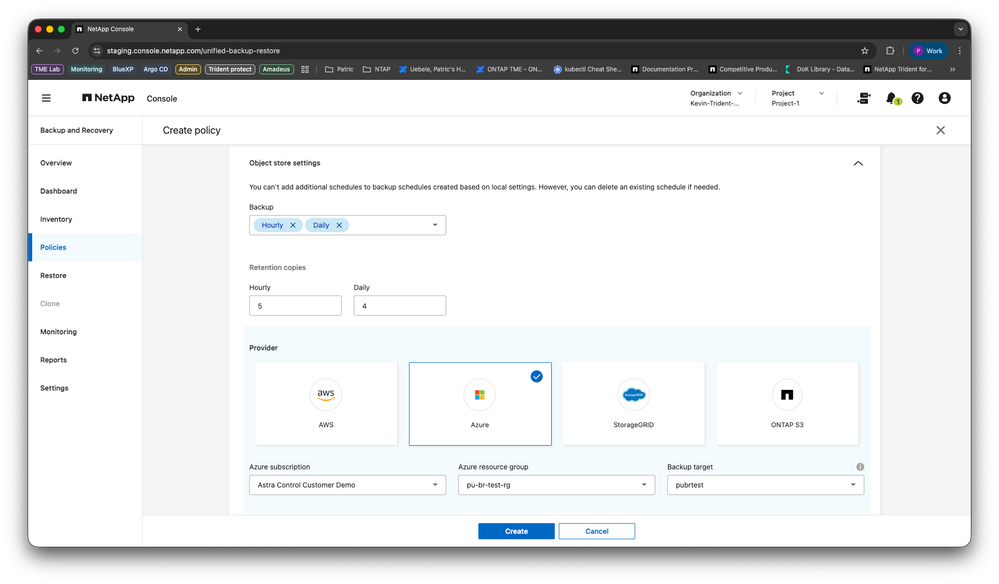
Task: Bookmark this page with the star icon
Action: (865, 51)
